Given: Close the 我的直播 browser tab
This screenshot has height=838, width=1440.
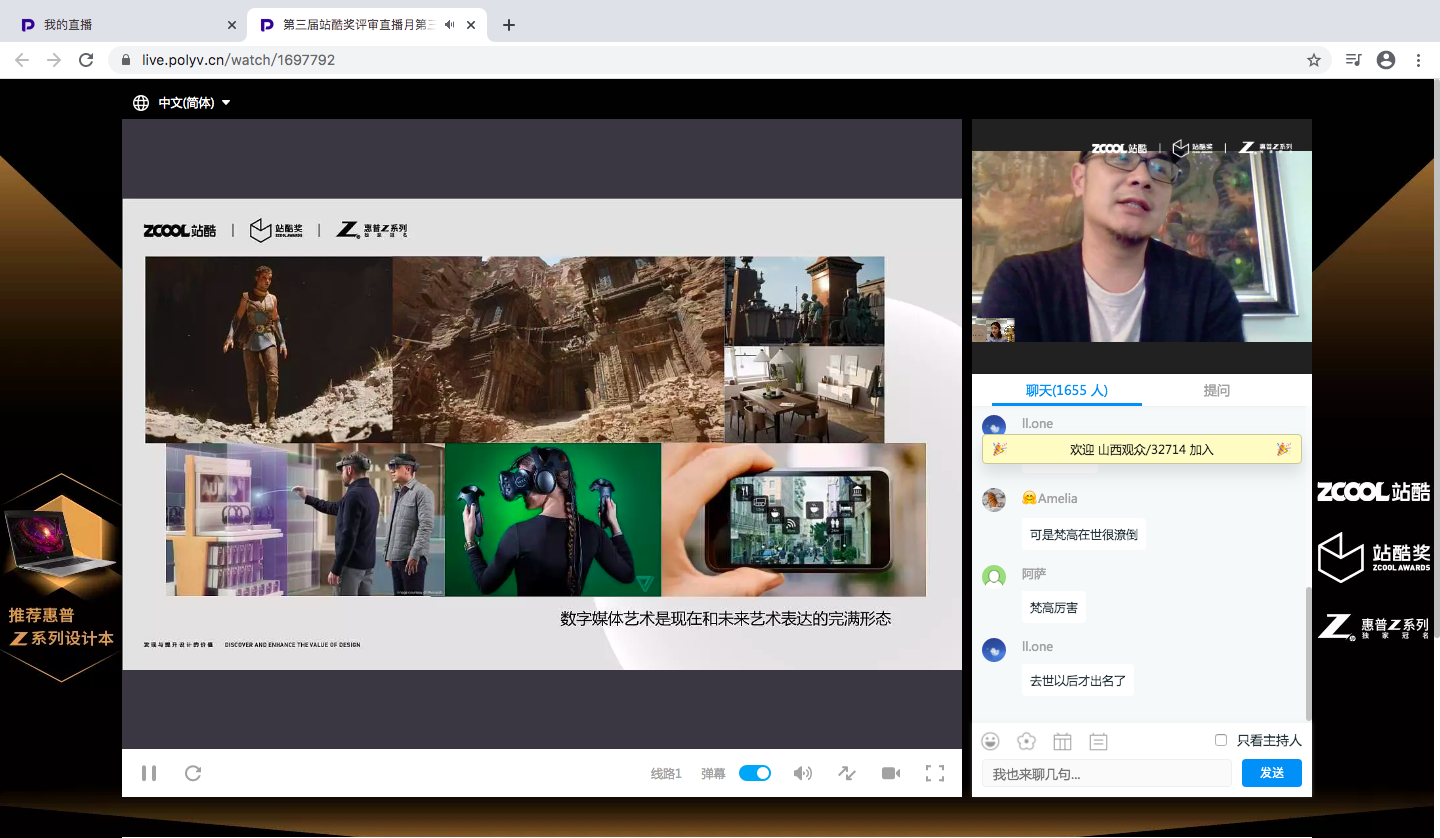Looking at the screenshot, I should tap(232, 25).
